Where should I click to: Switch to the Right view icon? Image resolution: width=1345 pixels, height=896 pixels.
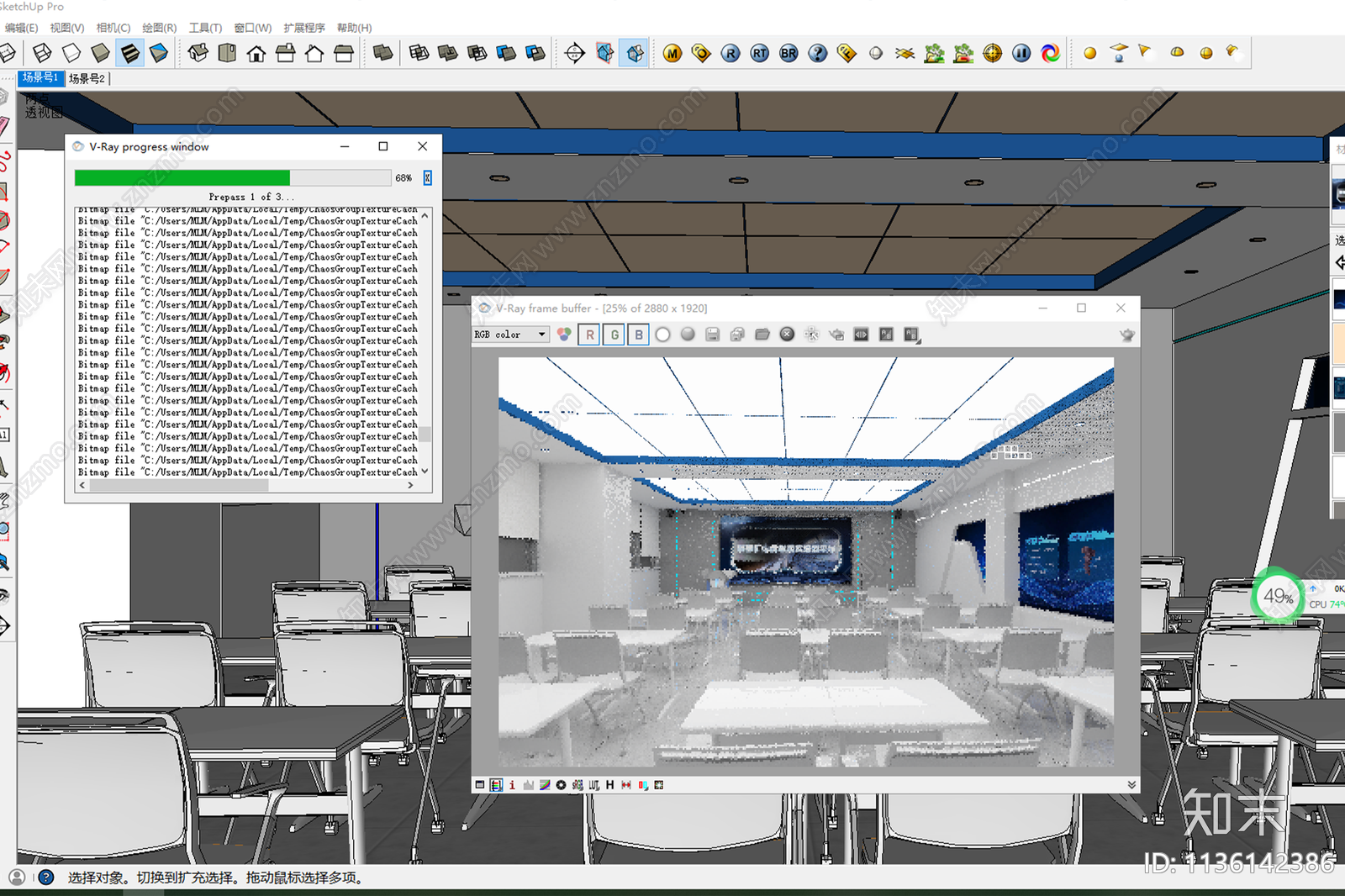coord(286,53)
